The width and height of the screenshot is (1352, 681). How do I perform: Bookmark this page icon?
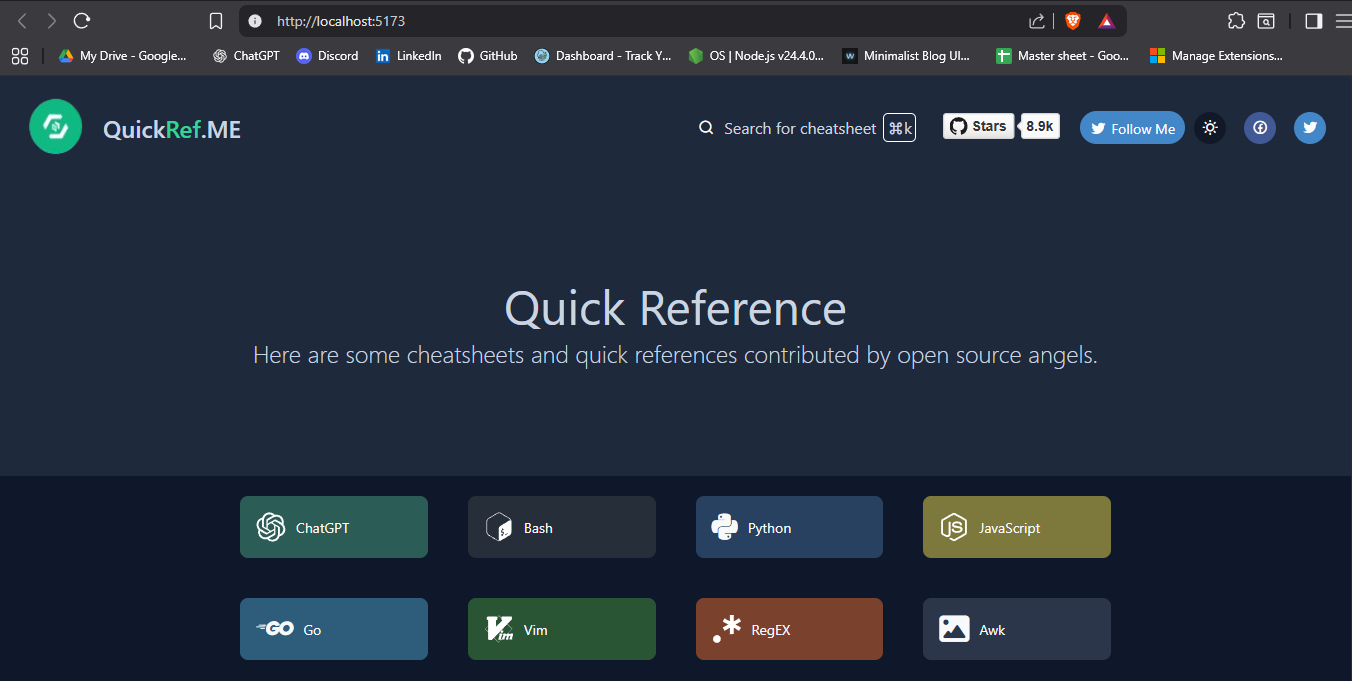pyautogui.click(x=215, y=21)
